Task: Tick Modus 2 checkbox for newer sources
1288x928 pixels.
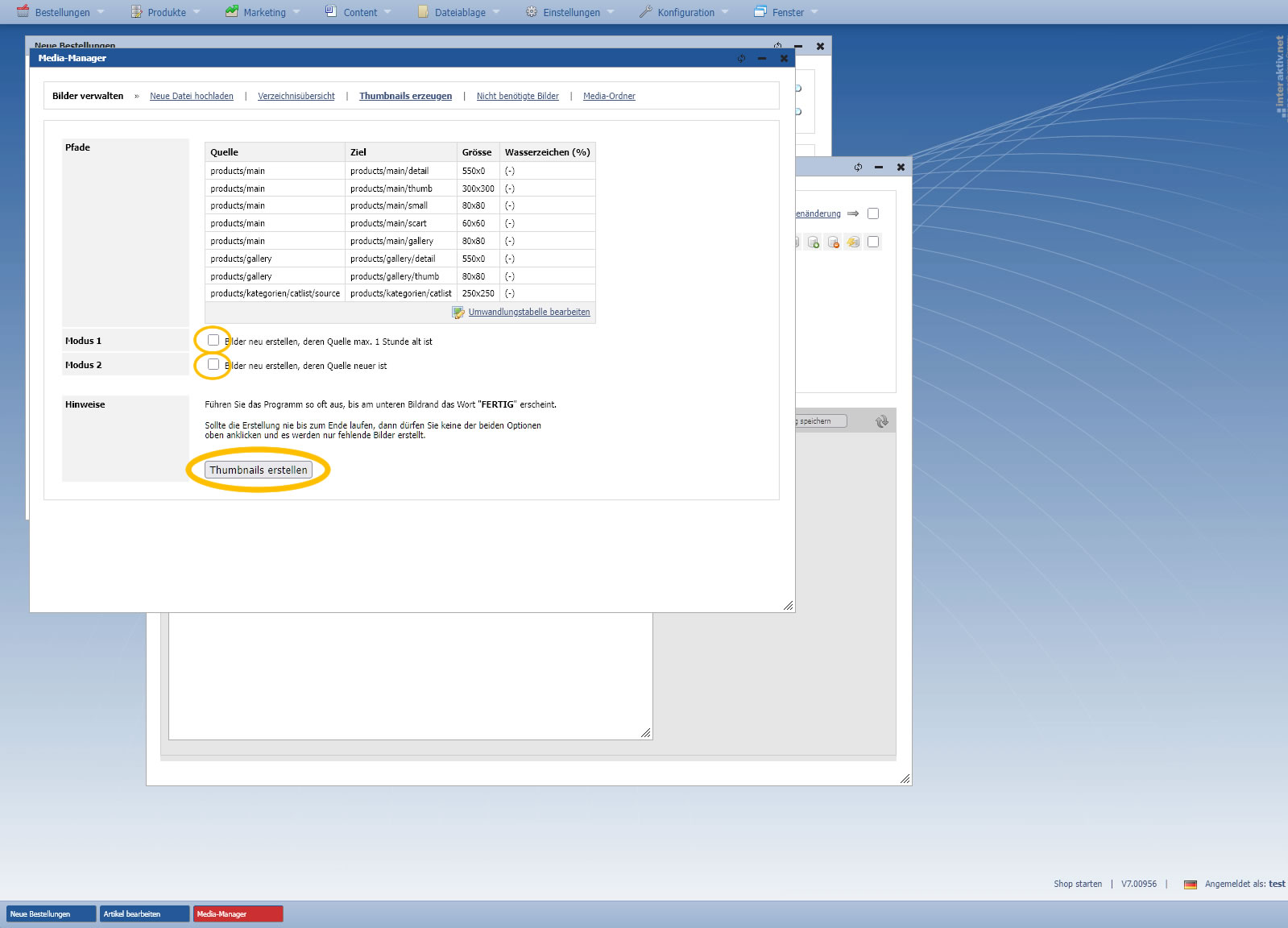Action: click(x=213, y=365)
